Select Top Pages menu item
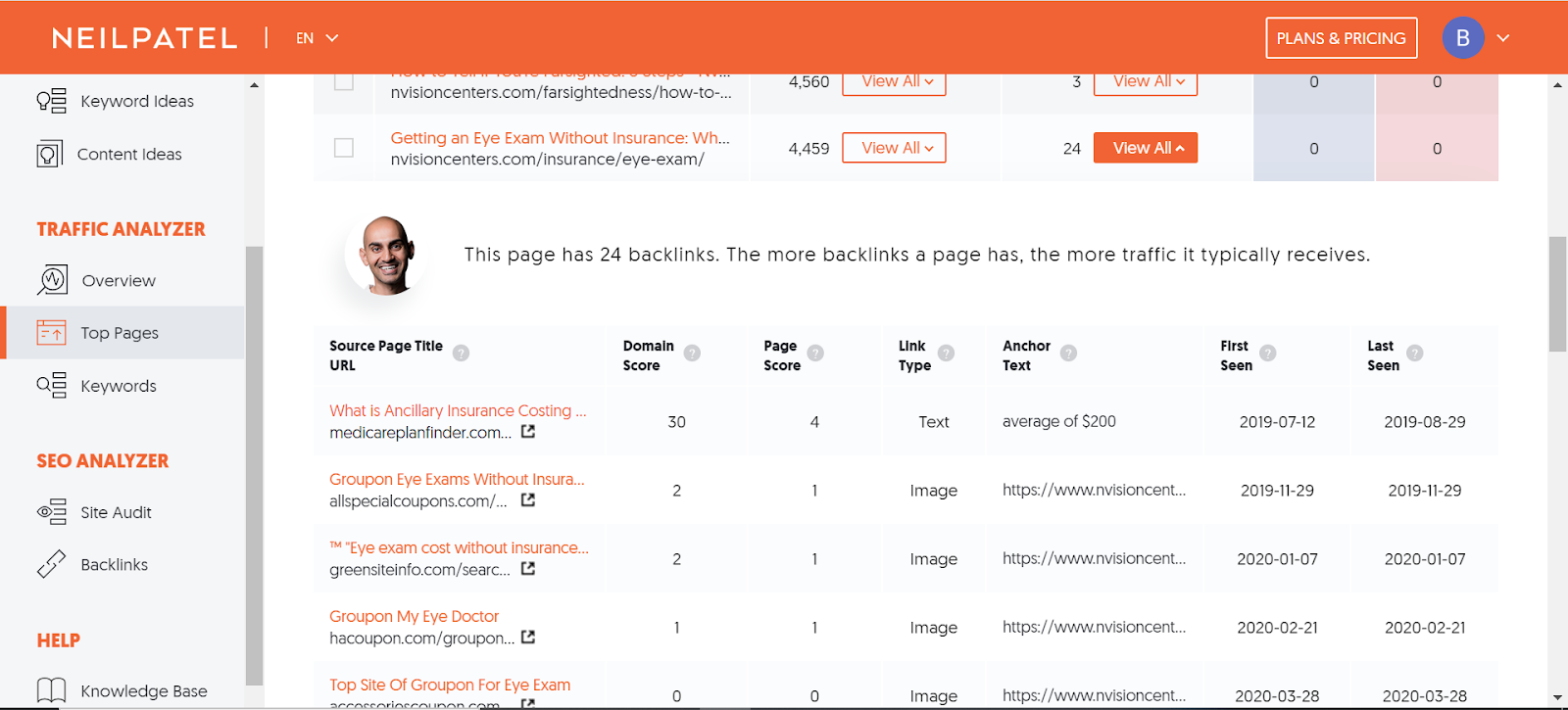Viewport: 1568px width, 710px height. pos(122,333)
